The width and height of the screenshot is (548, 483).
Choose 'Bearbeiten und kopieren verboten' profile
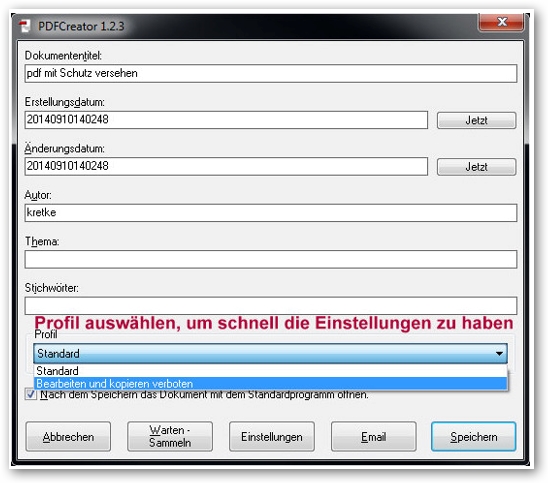(x=271, y=384)
